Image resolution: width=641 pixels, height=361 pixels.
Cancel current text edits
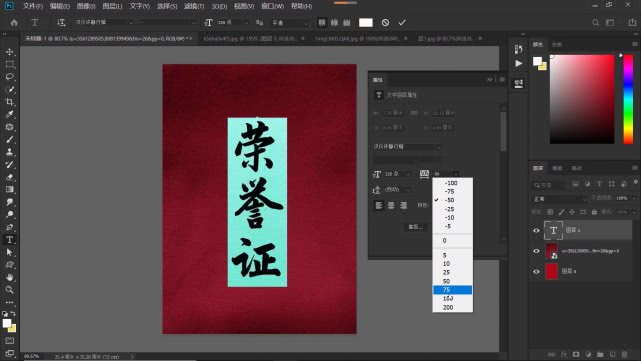pos(385,23)
